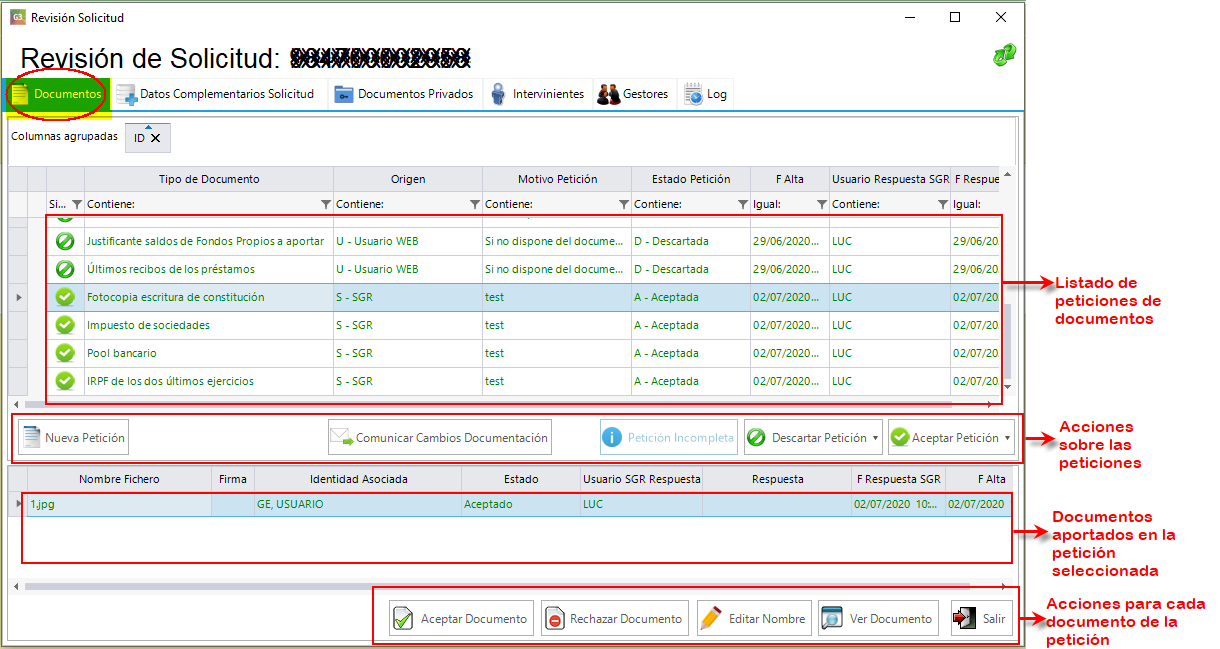Screen dimensions: 1220x649
Task: Sort by Usuario SGR Respuesta column
Action: (641, 479)
